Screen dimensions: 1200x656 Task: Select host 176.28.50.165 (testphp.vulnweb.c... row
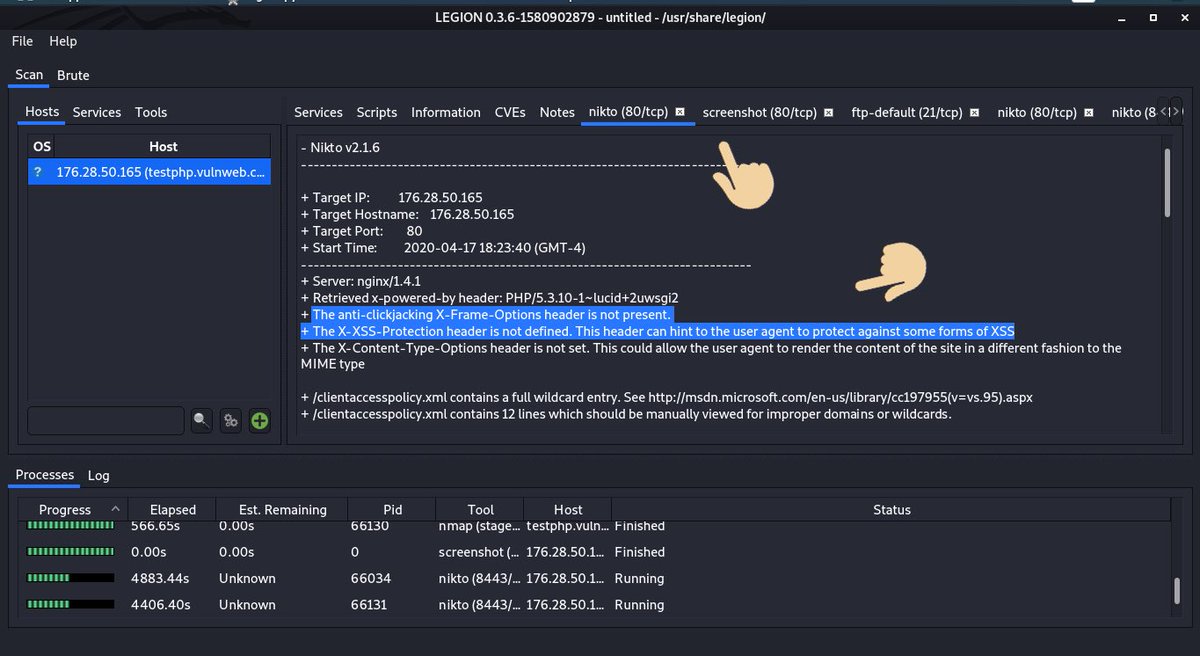[149, 173]
